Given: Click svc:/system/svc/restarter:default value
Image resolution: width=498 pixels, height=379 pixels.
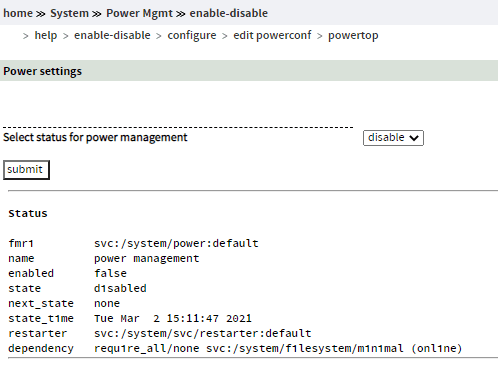Looking at the screenshot, I should (x=203, y=333).
